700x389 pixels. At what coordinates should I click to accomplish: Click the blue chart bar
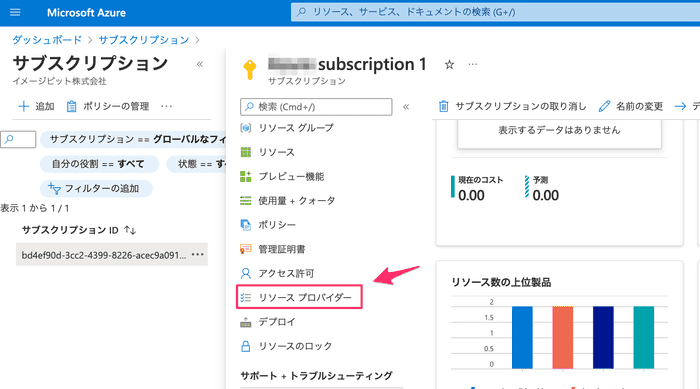(x=522, y=337)
